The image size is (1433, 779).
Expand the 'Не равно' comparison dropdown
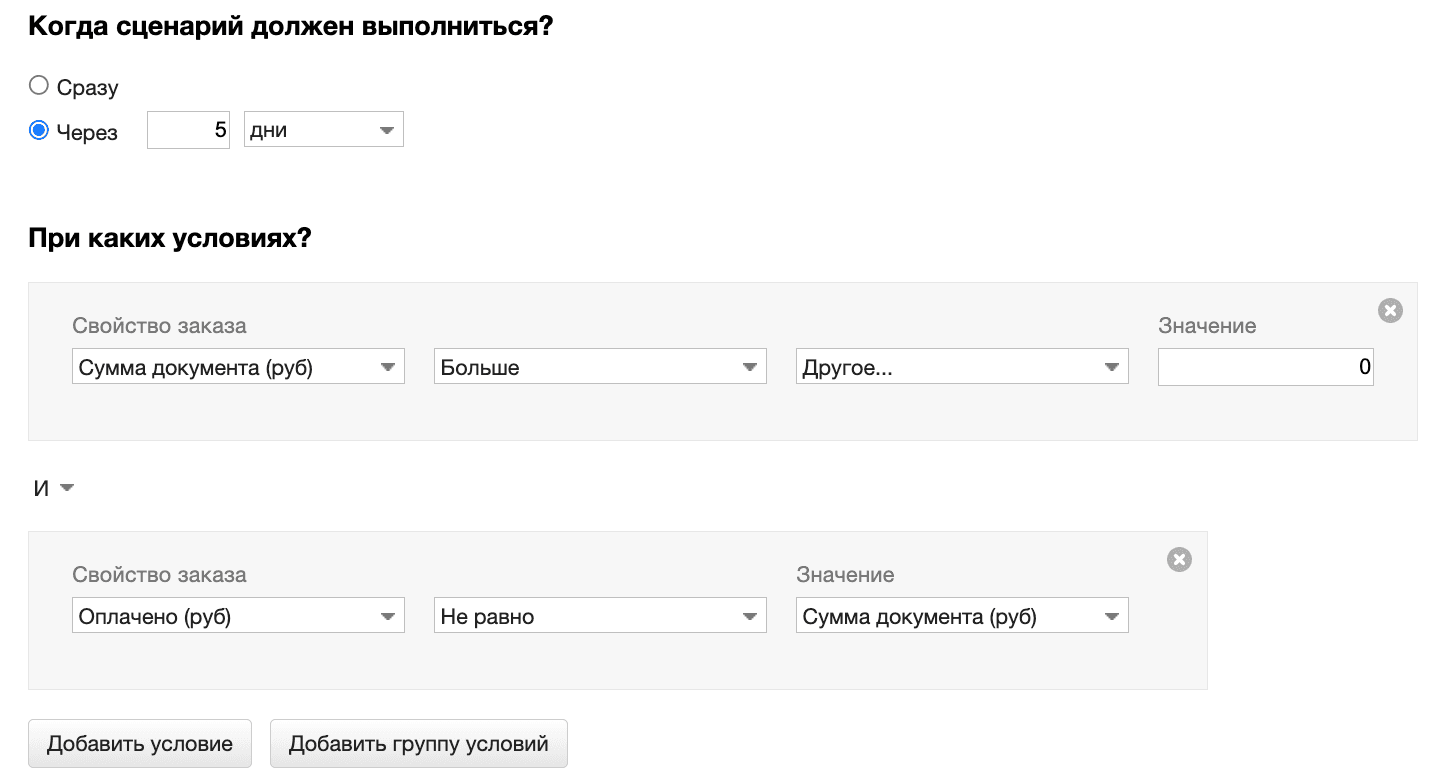pos(599,616)
